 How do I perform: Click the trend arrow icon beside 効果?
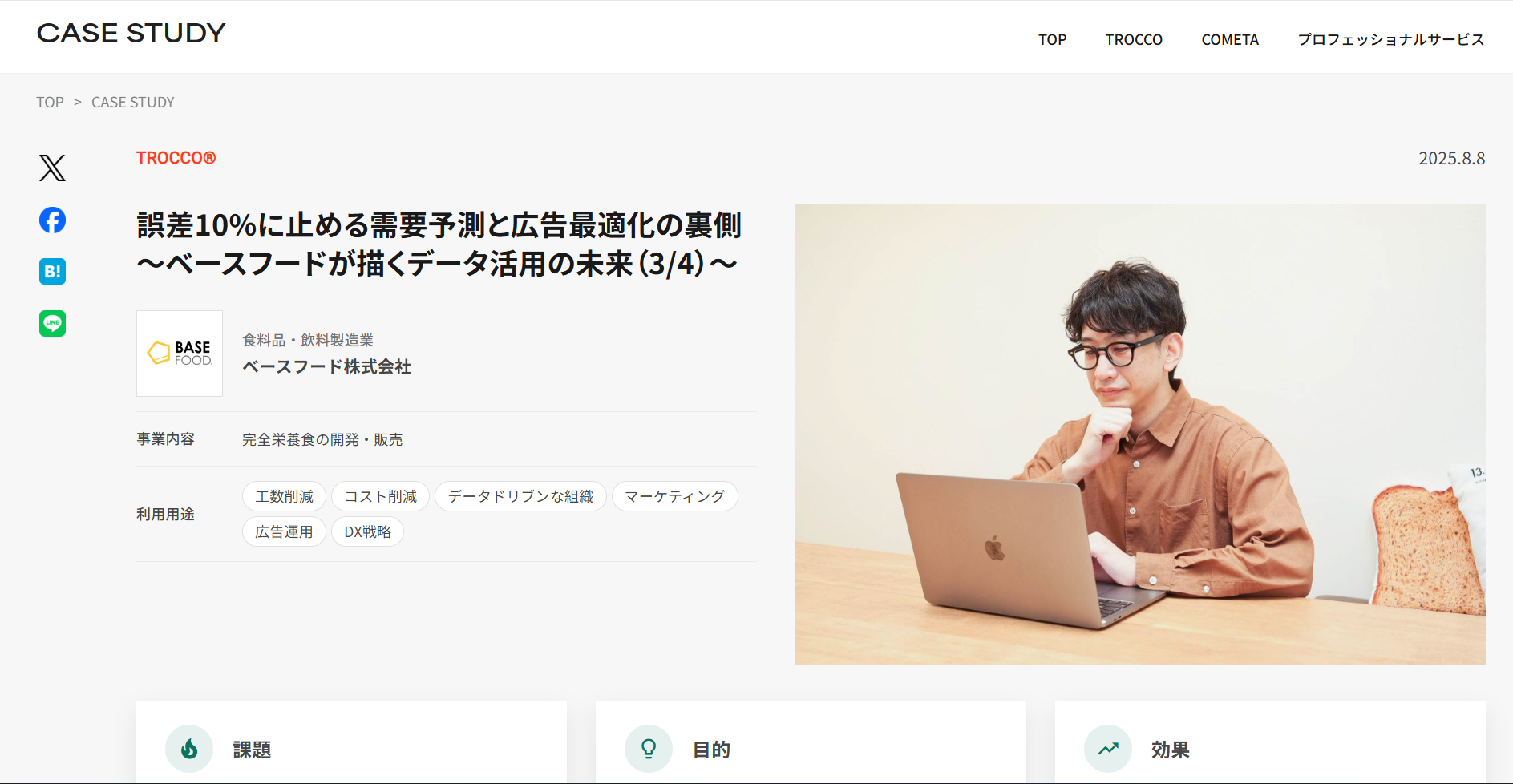click(x=1108, y=749)
